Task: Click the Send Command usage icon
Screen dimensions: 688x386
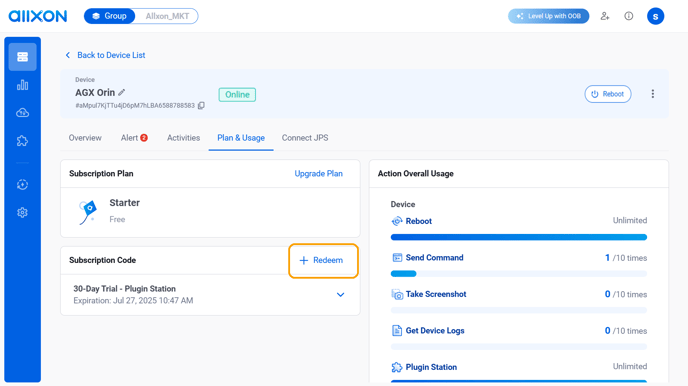Action: coord(397,257)
